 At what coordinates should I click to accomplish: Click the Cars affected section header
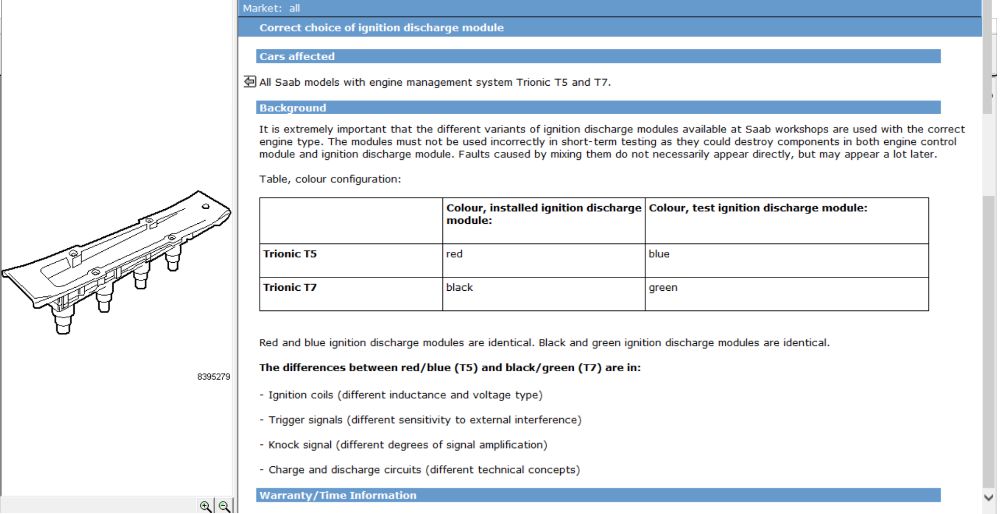(x=598, y=56)
